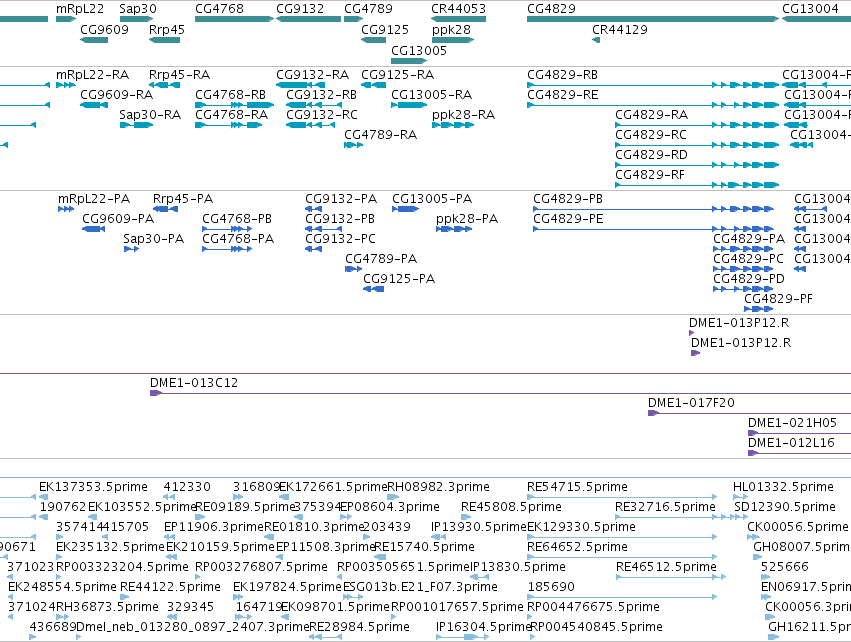
Task: Select the CG9125 gene label
Action: tap(385, 29)
